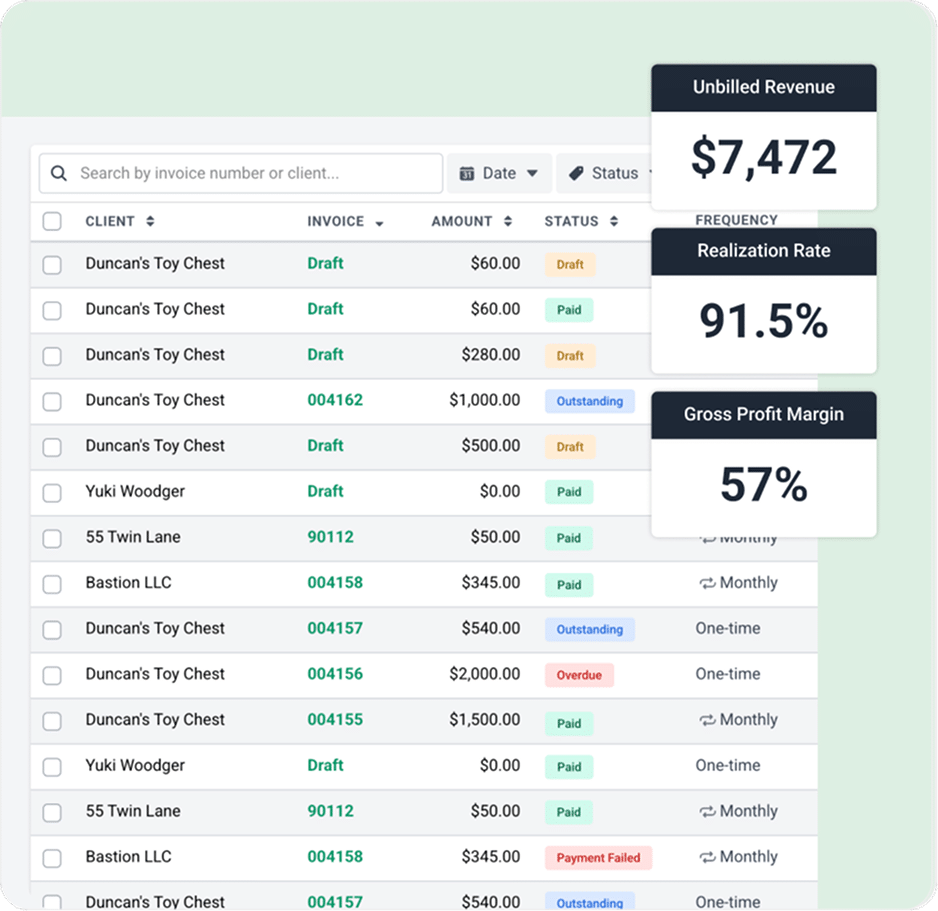
Task: Click the INVOICE column sort chevron
Action: (377, 221)
